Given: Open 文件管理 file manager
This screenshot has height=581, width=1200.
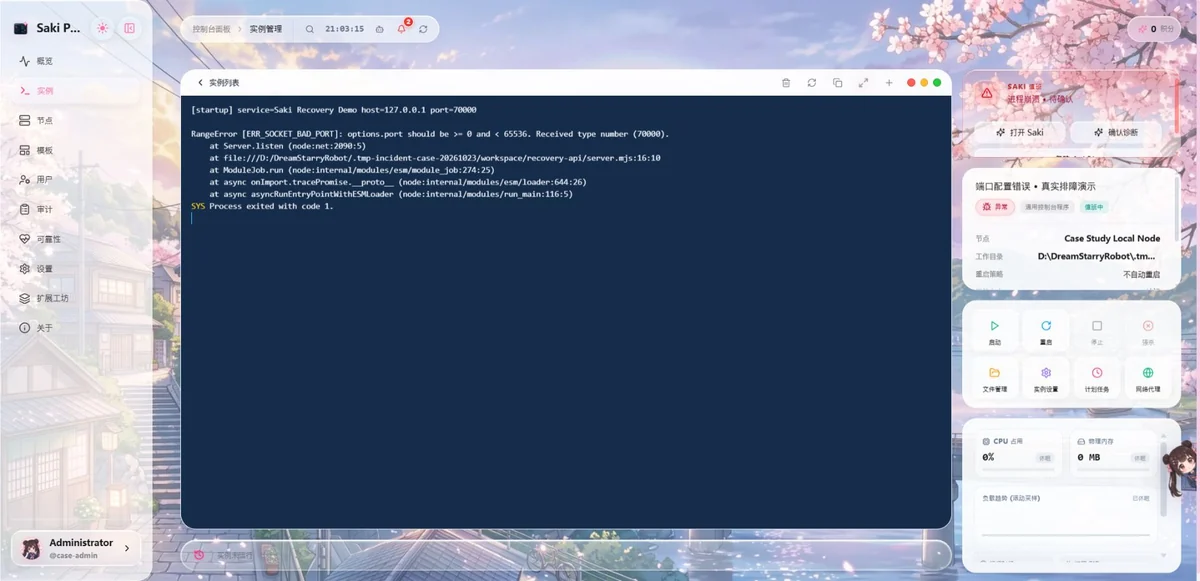Looking at the screenshot, I should pyautogui.click(x=994, y=379).
